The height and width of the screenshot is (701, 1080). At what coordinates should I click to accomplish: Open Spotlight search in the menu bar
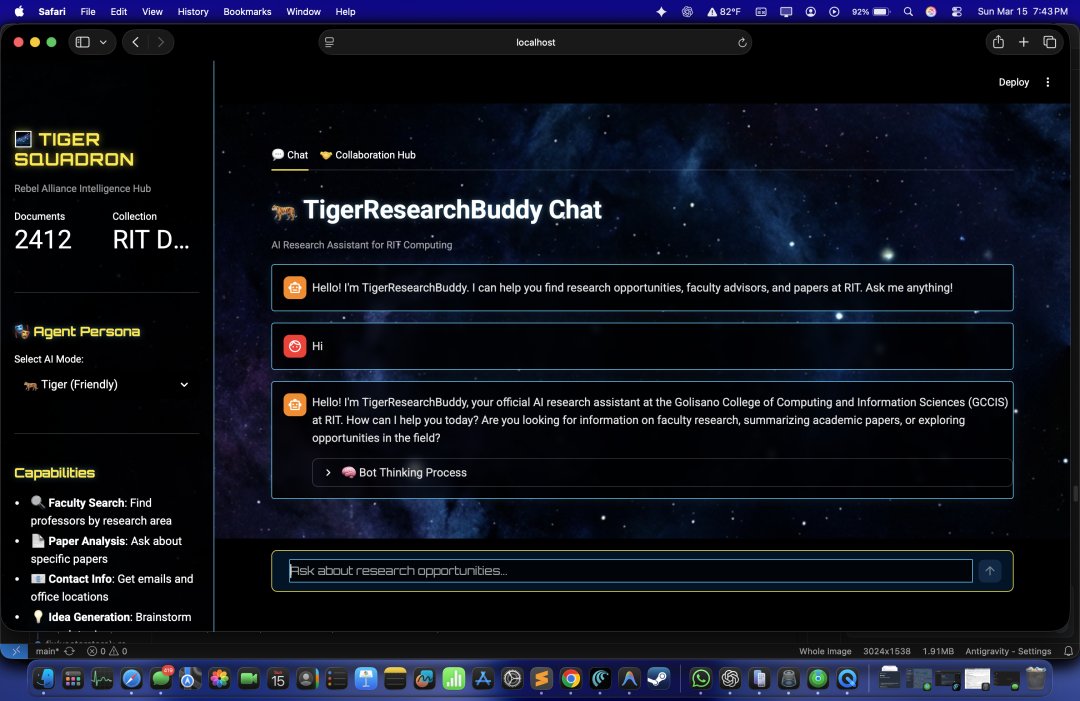(x=908, y=12)
